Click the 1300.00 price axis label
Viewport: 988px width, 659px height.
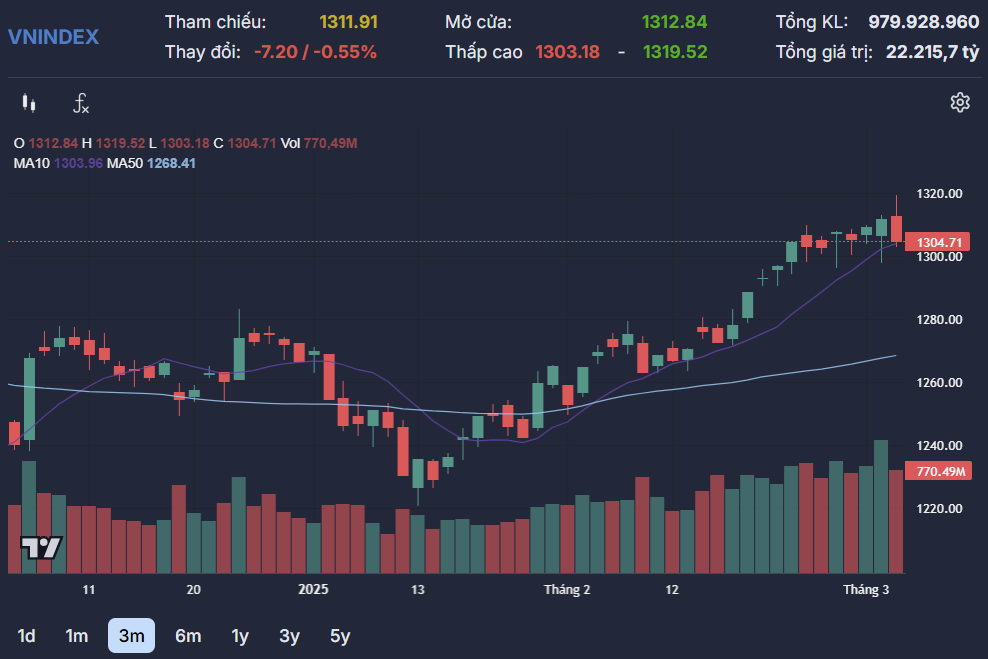point(939,256)
